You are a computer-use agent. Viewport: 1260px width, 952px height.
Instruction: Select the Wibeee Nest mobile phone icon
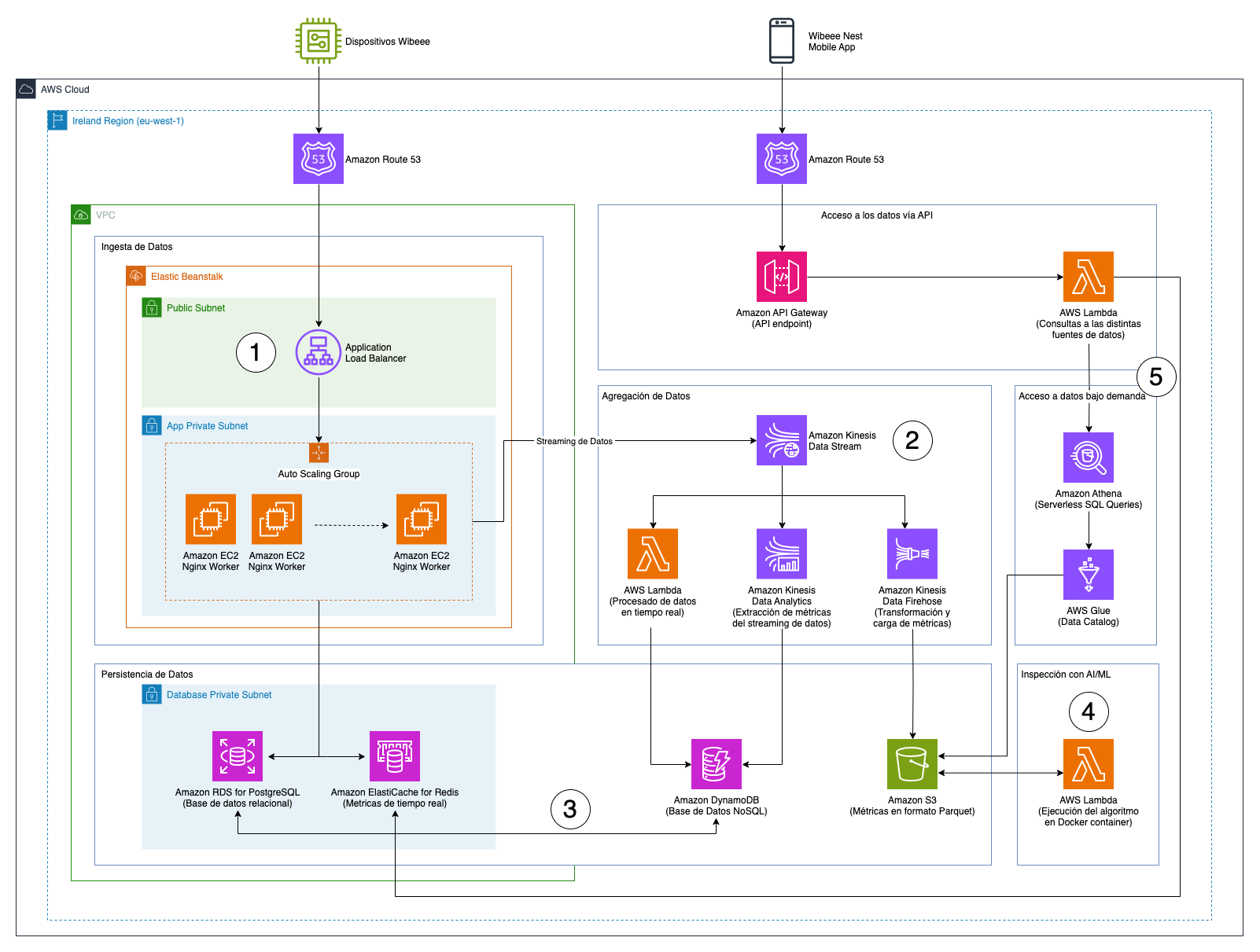click(782, 41)
